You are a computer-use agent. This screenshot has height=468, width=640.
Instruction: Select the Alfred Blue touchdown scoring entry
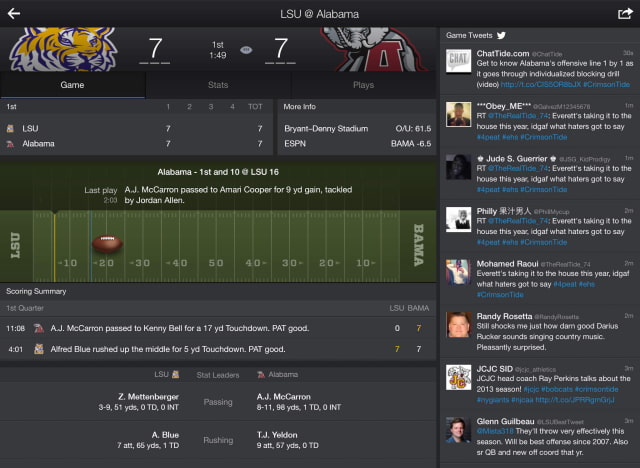(218, 349)
